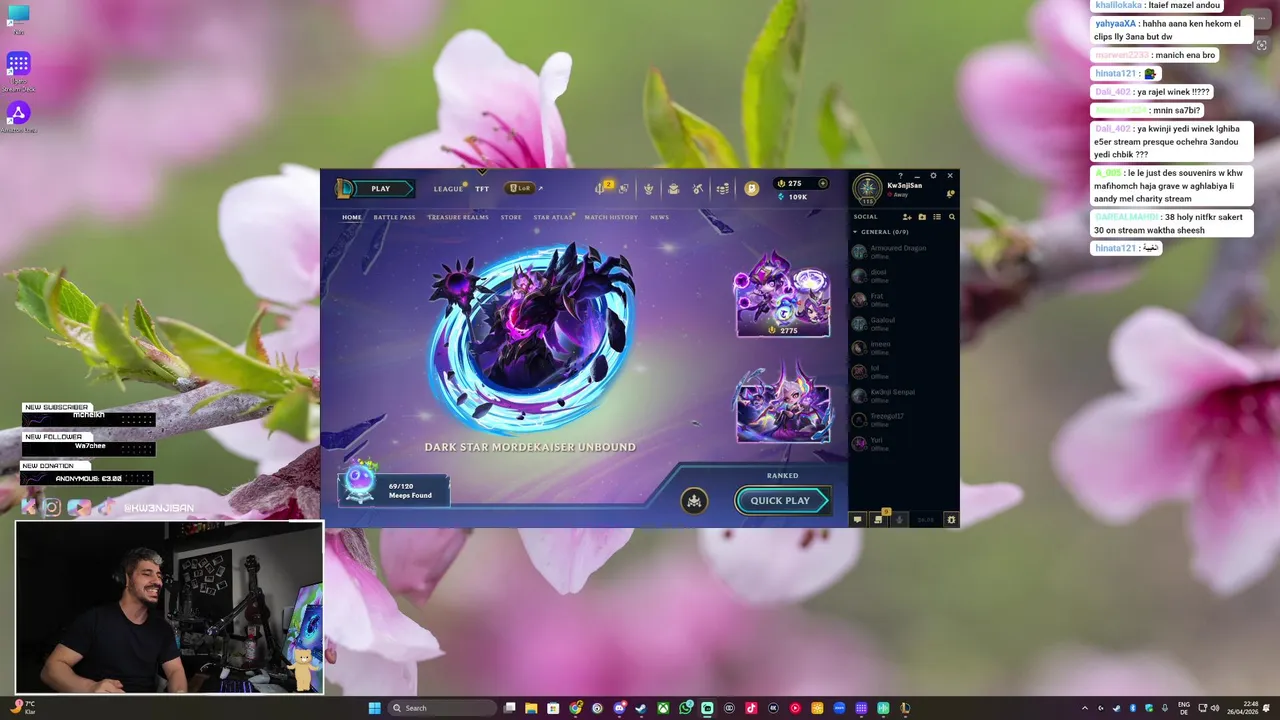Screen dimensions: 1280x720
Task: Click the PLAY button in the client header
Action: point(381,188)
